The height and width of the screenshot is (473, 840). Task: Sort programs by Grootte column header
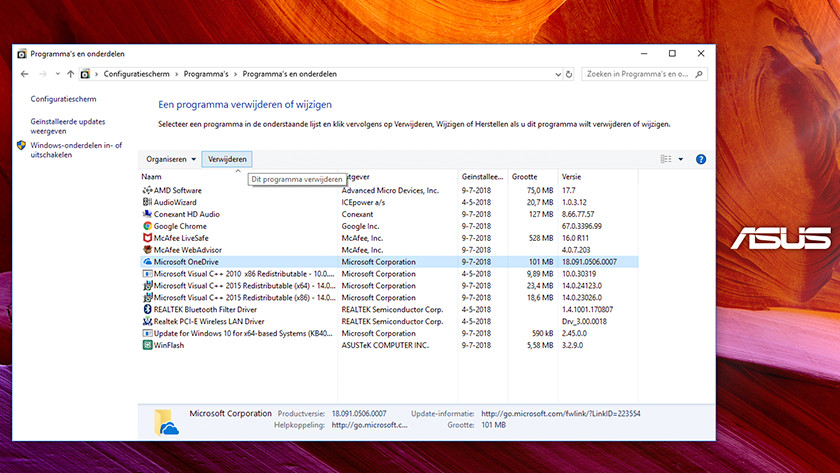pos(525,176)
